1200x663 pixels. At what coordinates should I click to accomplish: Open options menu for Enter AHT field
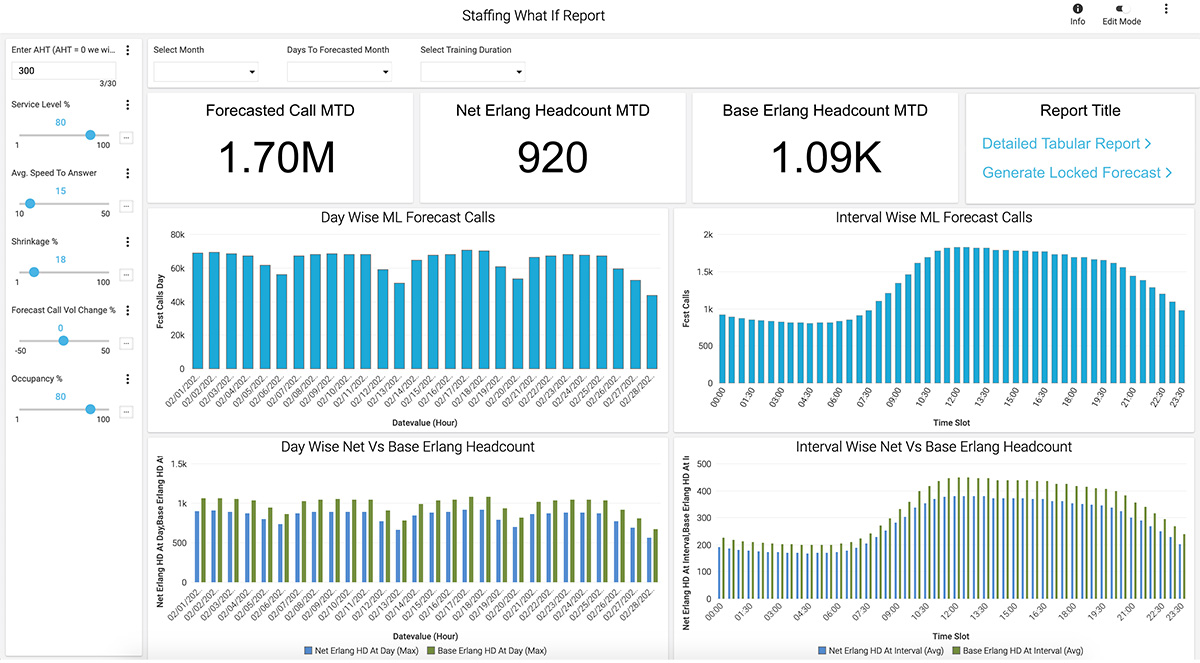(127, 50)
